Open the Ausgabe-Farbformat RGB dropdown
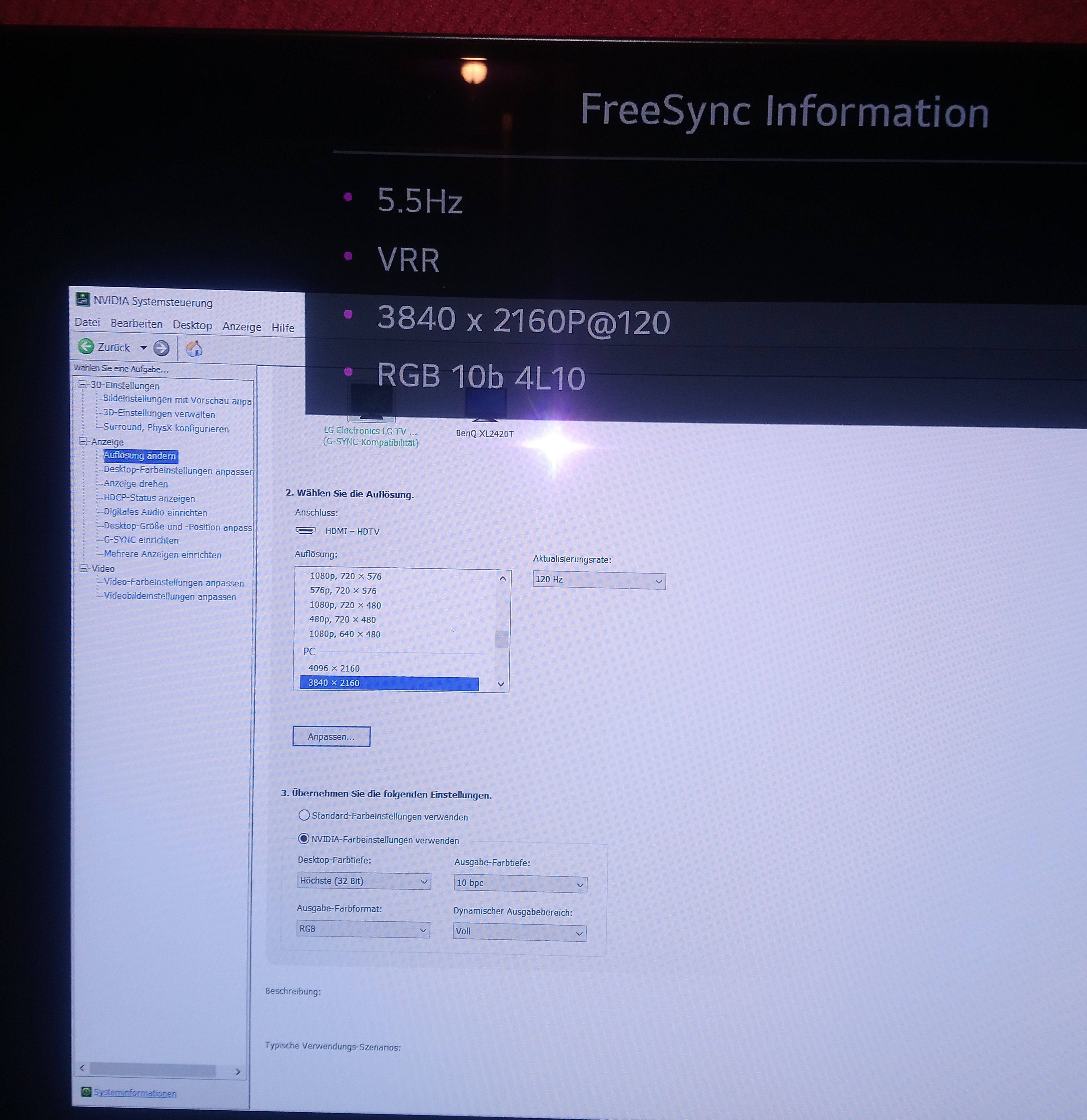The image size is (1087, 1120). coord(363,929)
